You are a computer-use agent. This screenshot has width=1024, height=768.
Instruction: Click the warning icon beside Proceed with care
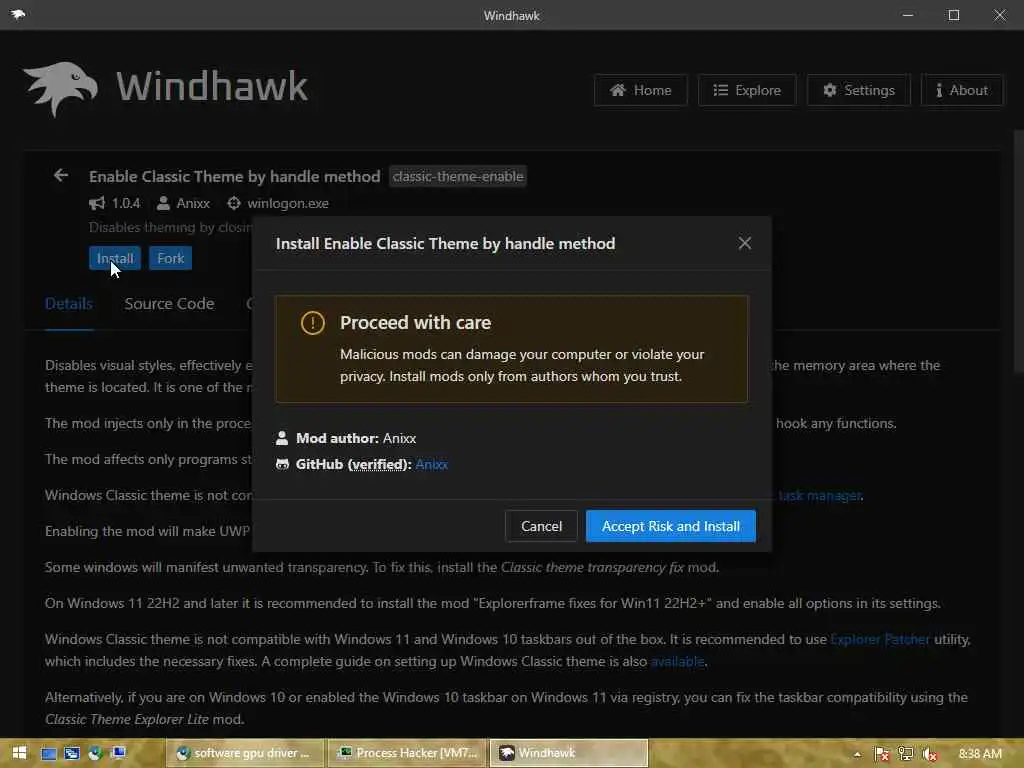(313, 323)
